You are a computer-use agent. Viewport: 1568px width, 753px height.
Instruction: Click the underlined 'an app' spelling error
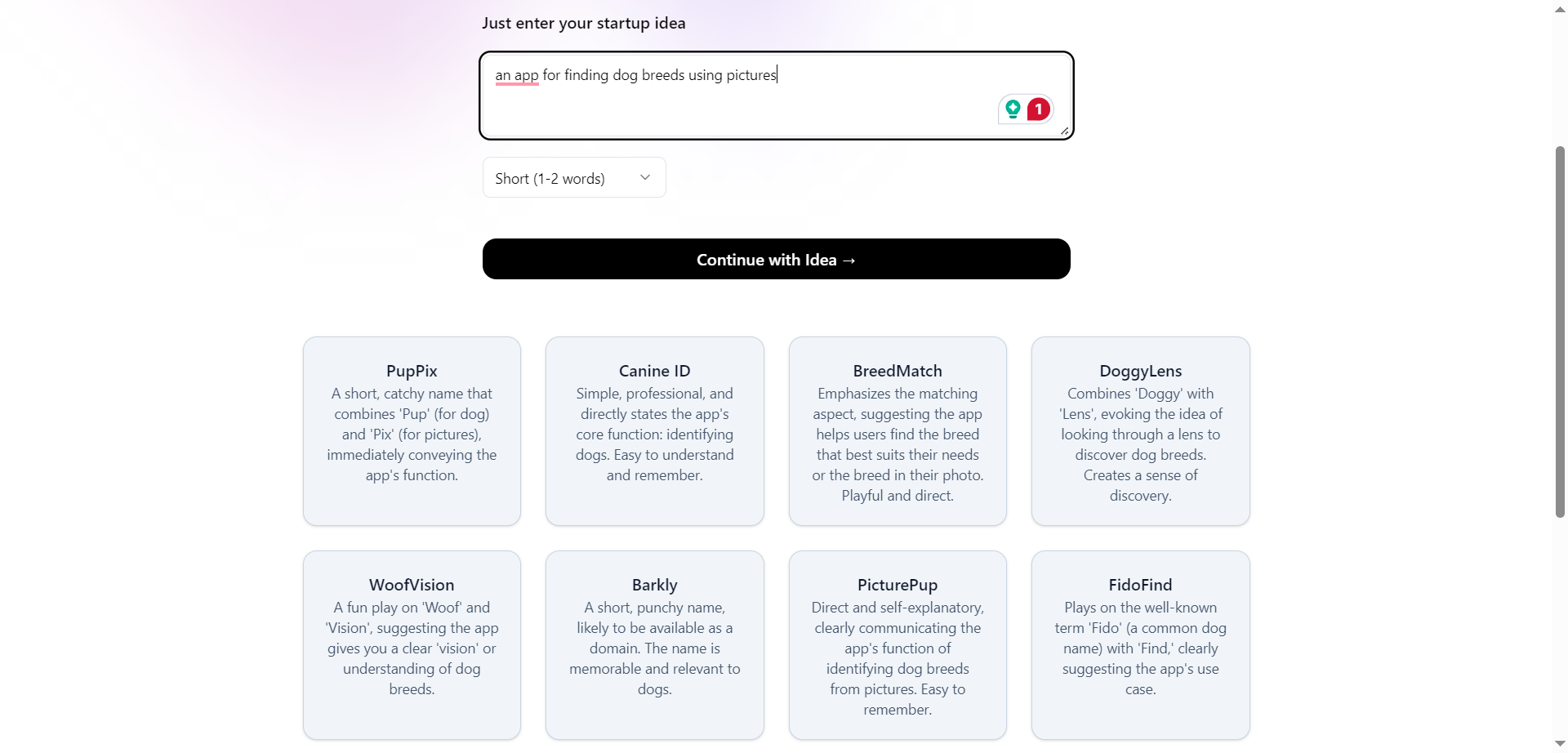click(517, 75)
